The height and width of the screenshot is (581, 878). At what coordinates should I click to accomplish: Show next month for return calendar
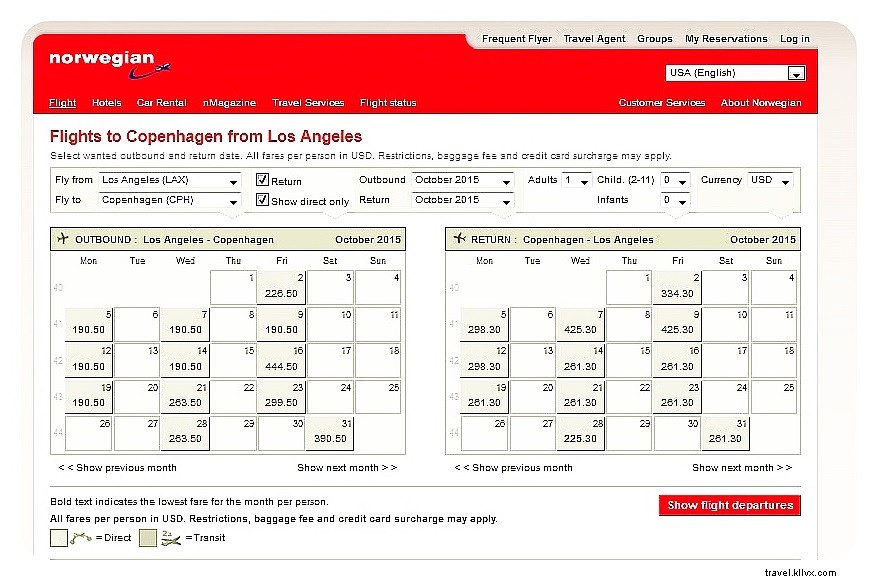[742, 467]
